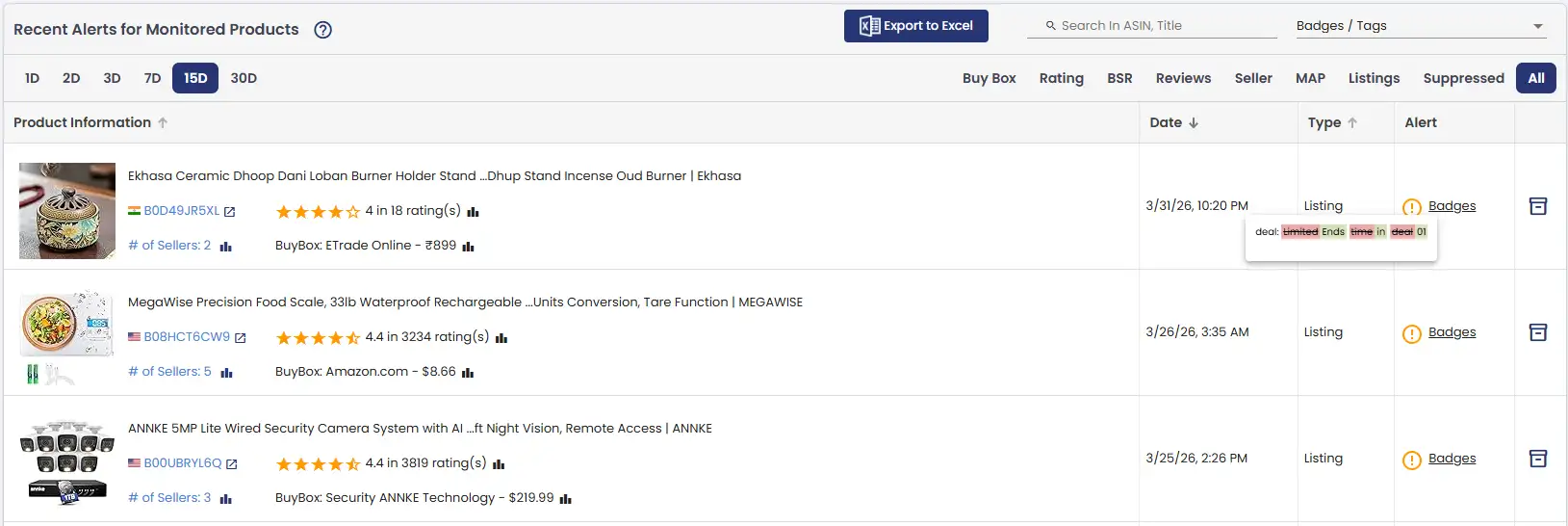The width and height of the screenshot is (1568, 526).
Task: Click Export to Excel button
Action: [x=916, y=26]
